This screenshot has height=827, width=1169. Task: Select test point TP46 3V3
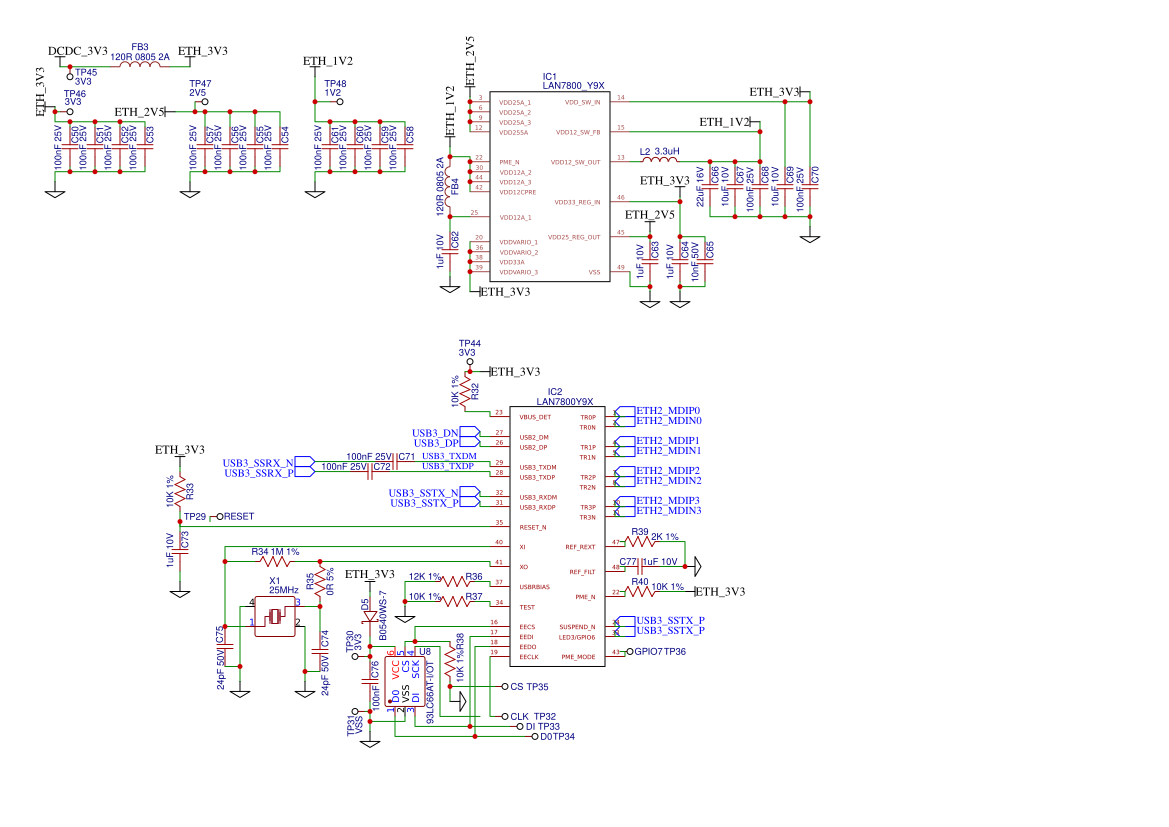(70, 112)
